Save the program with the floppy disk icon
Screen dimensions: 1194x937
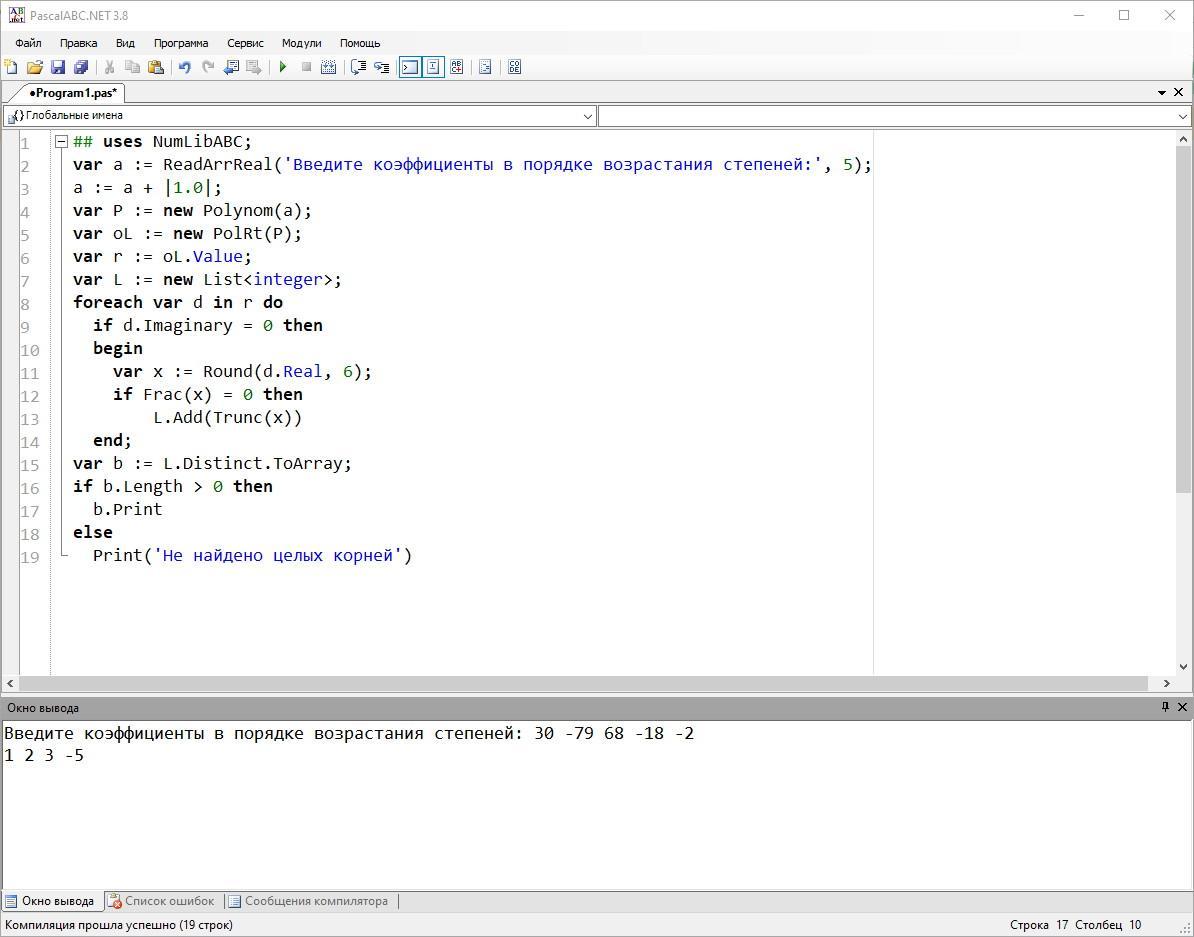(57, 67)
